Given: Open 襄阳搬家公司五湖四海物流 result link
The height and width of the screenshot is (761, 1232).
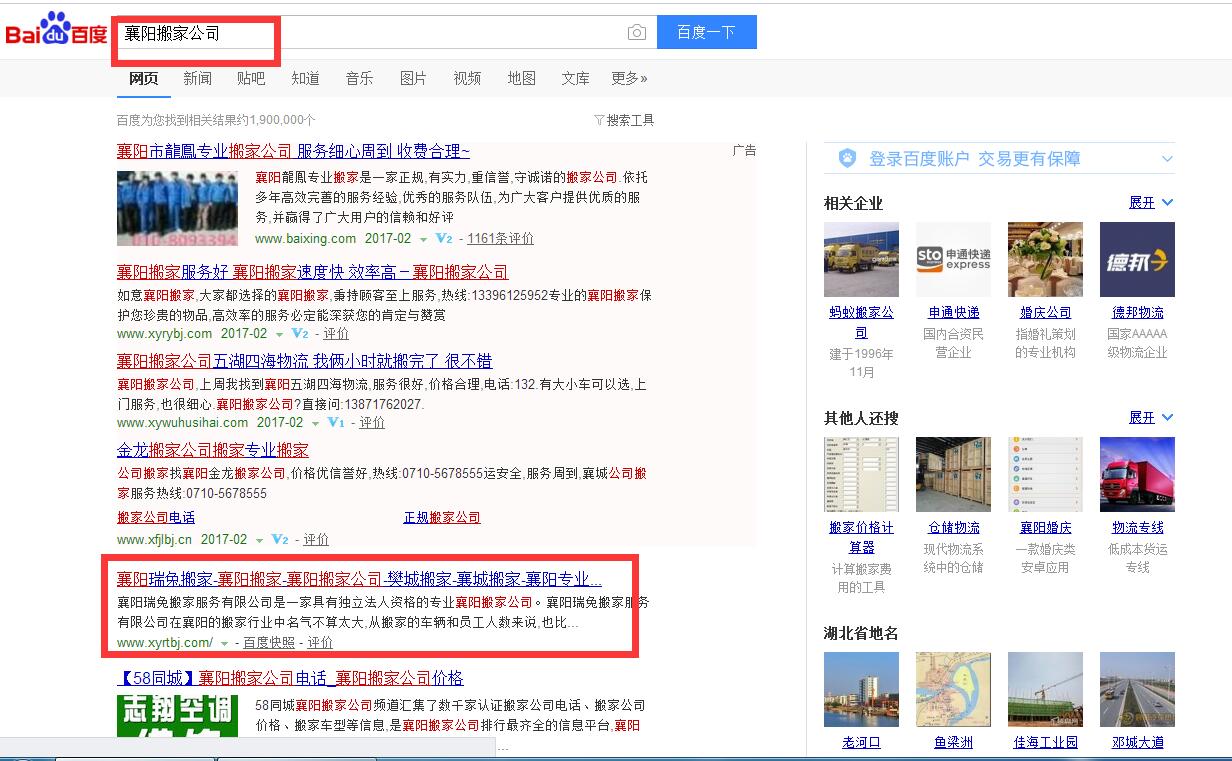Looking at the screenshot, I should pos(304,361).
